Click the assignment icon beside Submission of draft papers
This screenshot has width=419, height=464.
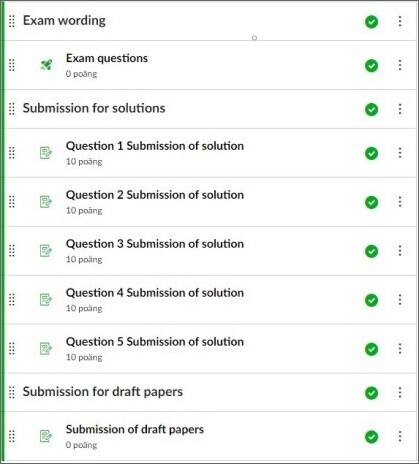tap(46, 436)
